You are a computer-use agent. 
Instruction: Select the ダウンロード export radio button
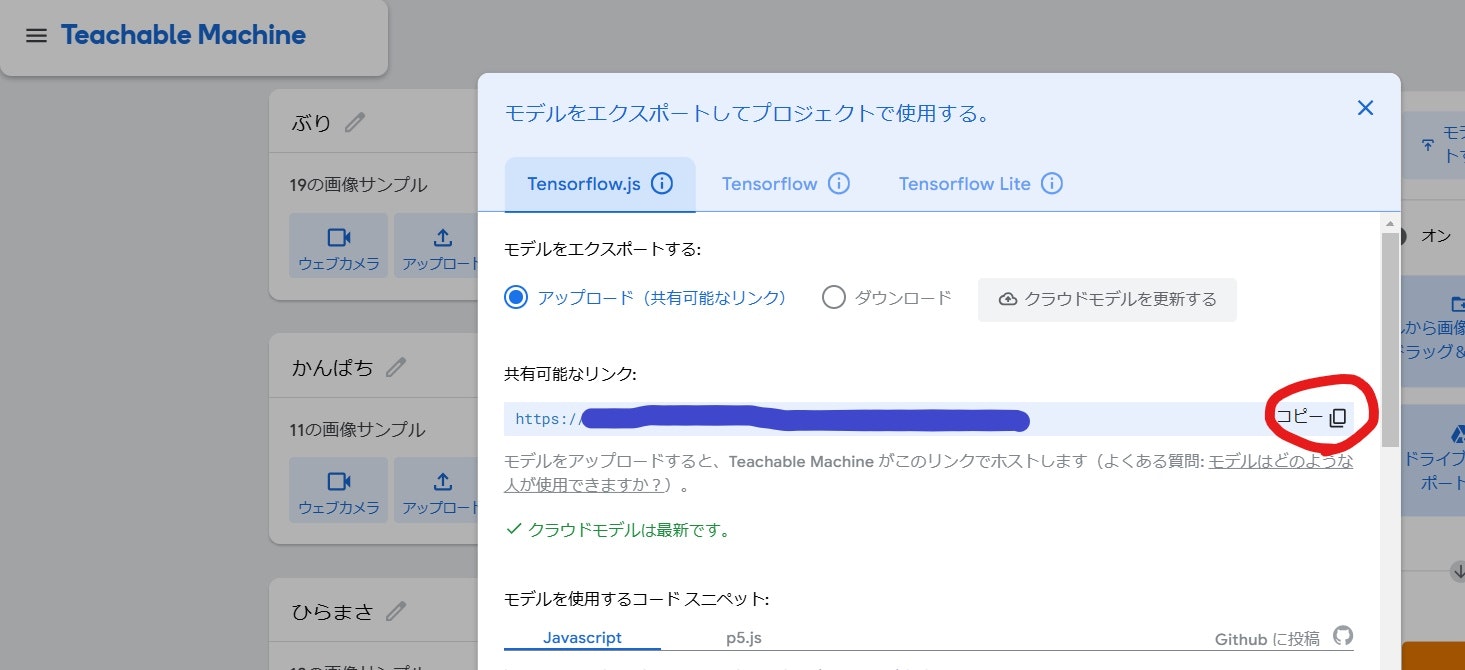pyautogui.click(x=833, y=298)
